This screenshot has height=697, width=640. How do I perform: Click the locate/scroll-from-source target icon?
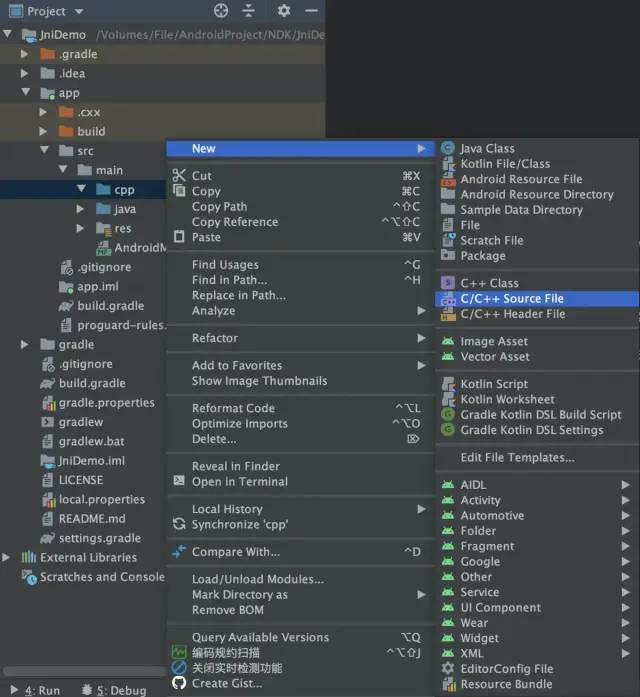pos(222,11)
